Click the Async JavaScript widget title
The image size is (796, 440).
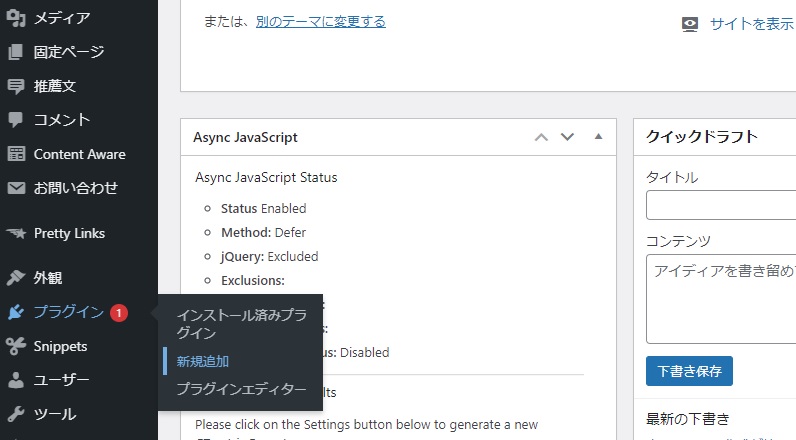(x=245, y=137)
